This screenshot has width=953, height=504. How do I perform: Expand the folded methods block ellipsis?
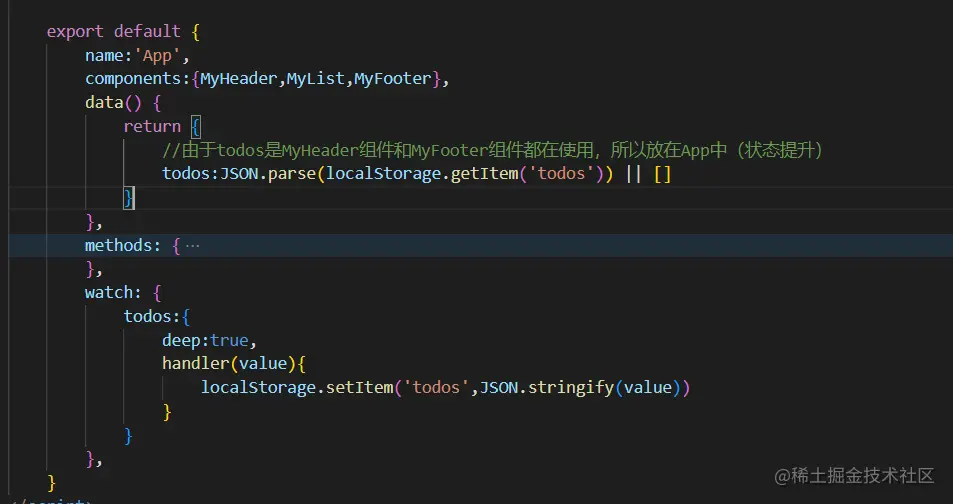coord(193,246)
